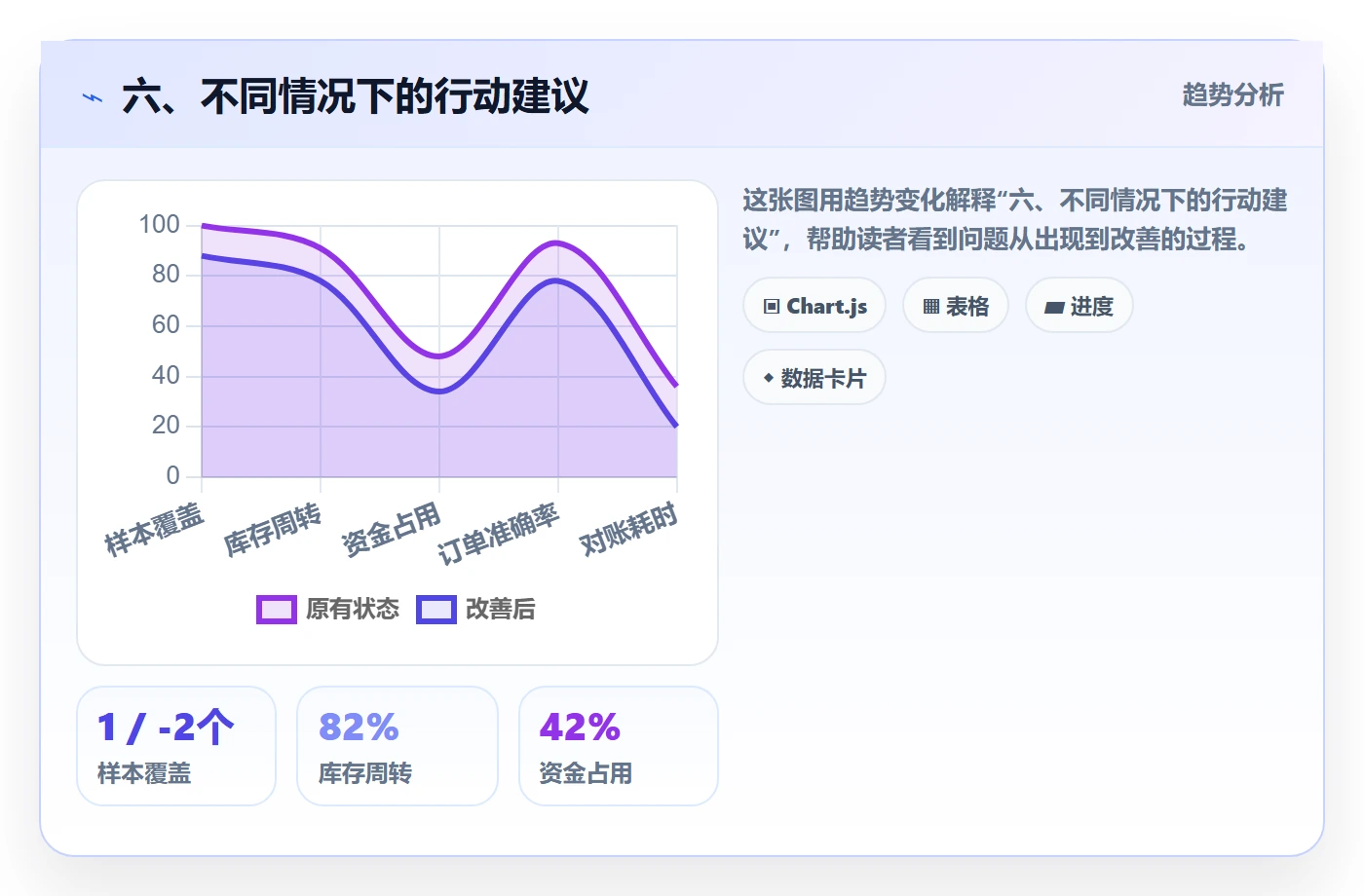
Task: Click the lightning icon beside the section title
Action: click(93, 97)
